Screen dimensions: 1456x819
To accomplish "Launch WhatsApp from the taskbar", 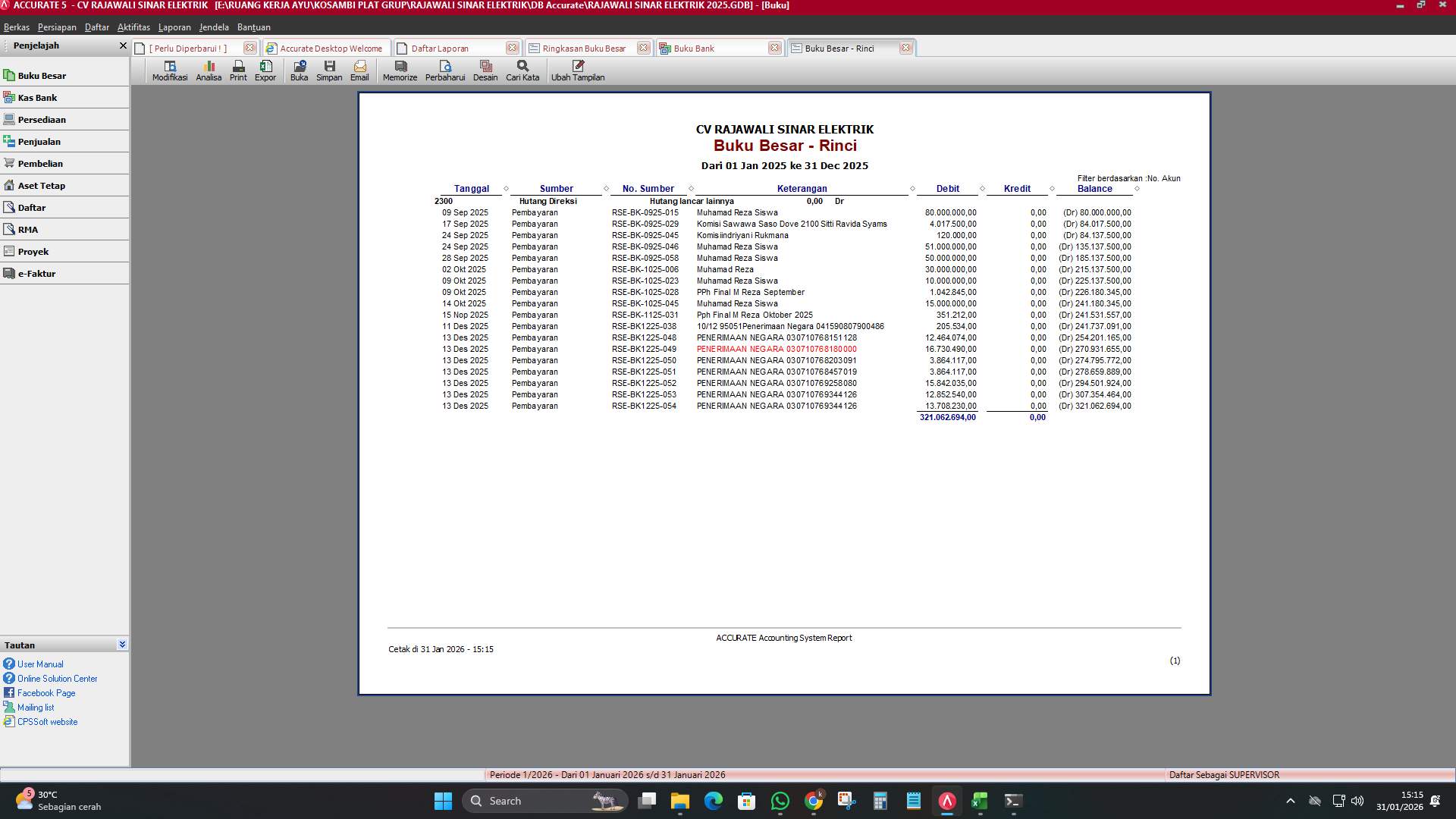I will 780,802.
